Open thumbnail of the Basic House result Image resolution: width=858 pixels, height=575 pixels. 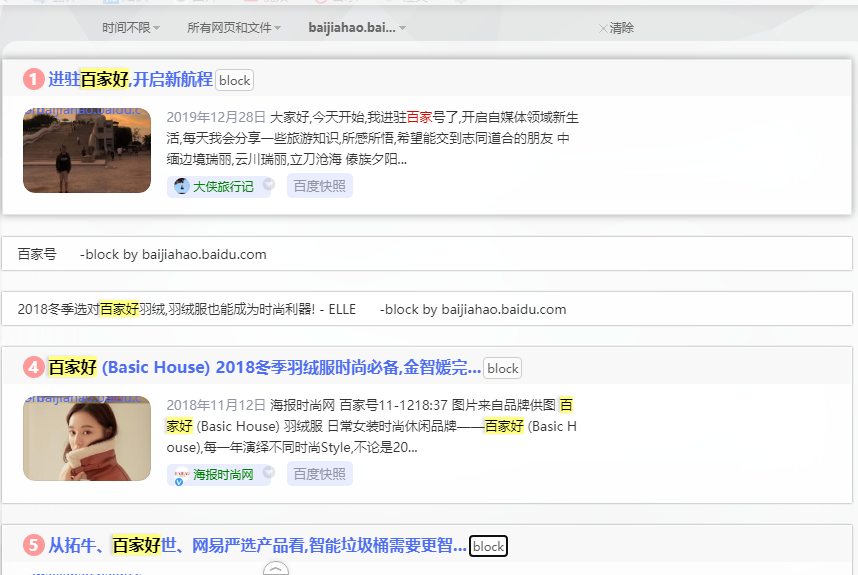(87, 438)
